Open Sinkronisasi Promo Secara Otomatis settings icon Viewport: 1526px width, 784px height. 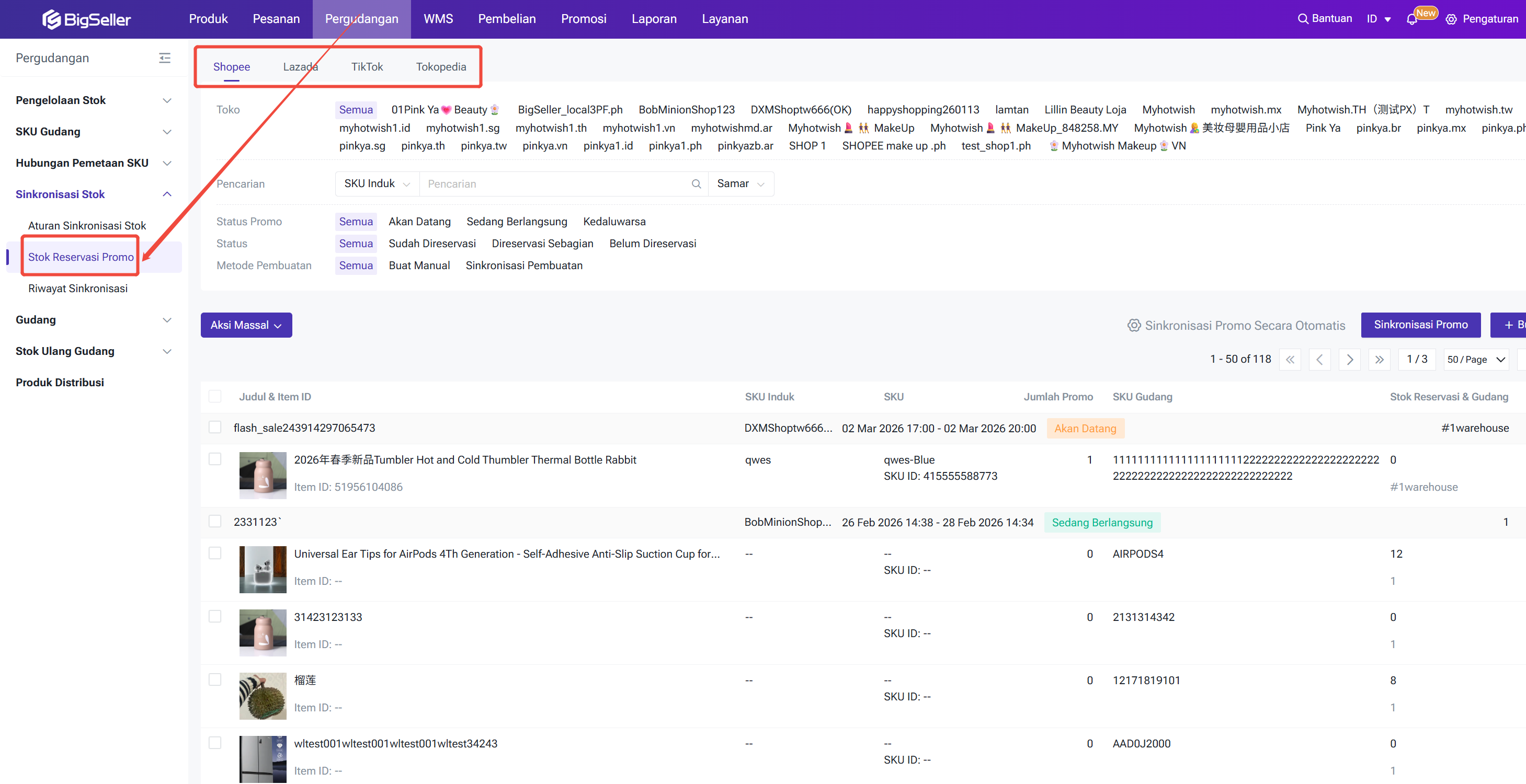point(1133,325)
